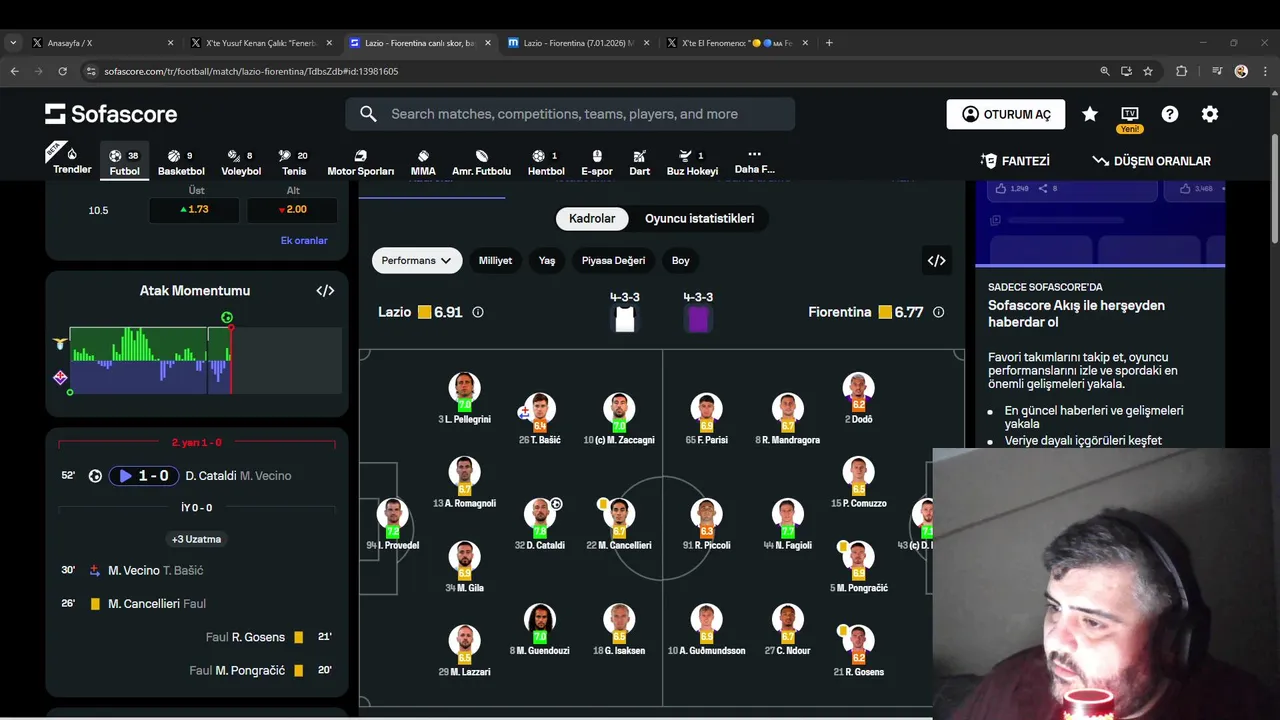1280x720 pixels.
Task: Open the TV schedule icon
Action: 1130,114
